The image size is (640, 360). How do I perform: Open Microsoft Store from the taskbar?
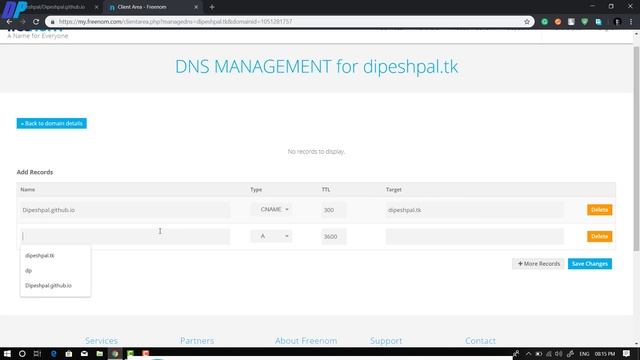69,353
